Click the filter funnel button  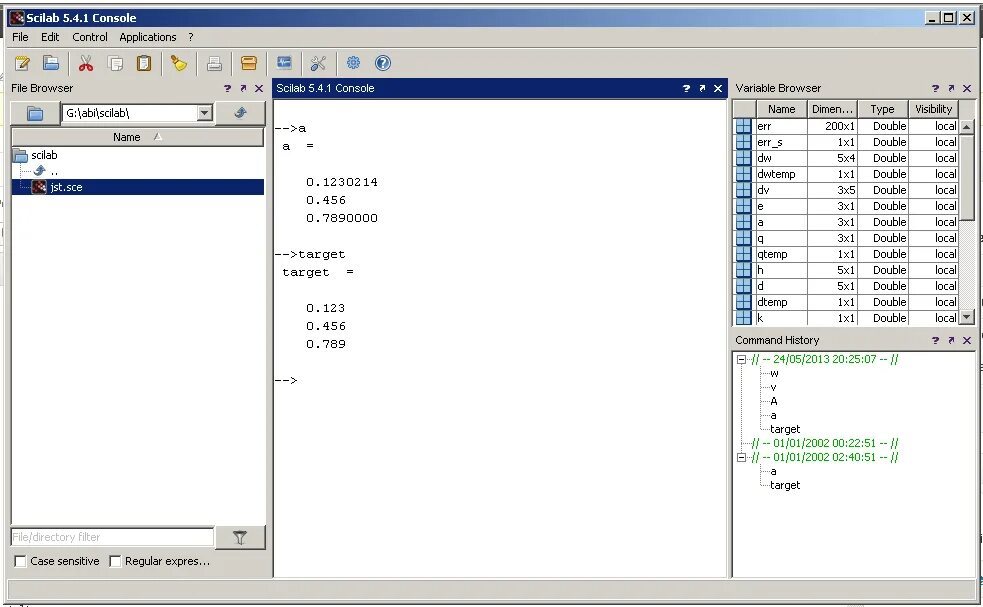[240, 537]
